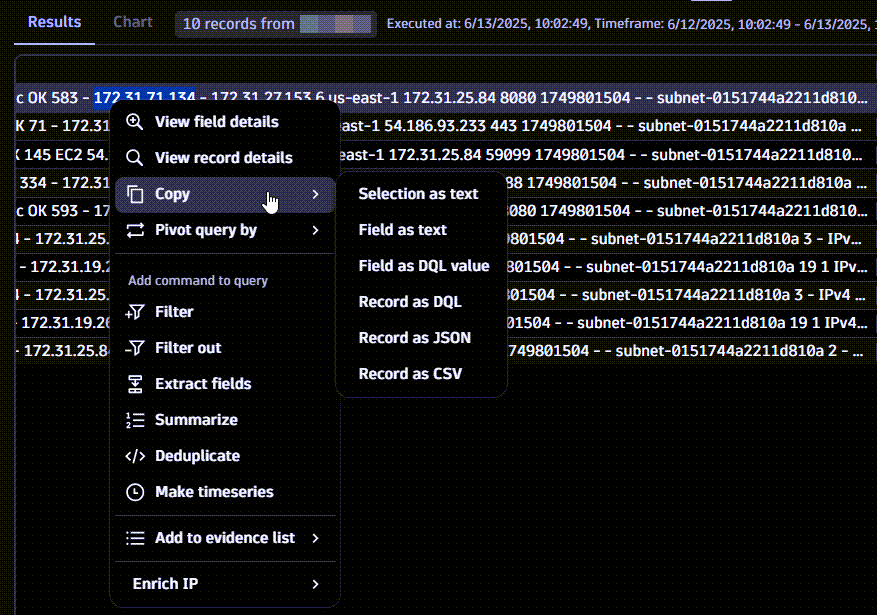Select Summarize command
Image resolution: width=877 pixels, height=615 pixels.
(225, 420)
